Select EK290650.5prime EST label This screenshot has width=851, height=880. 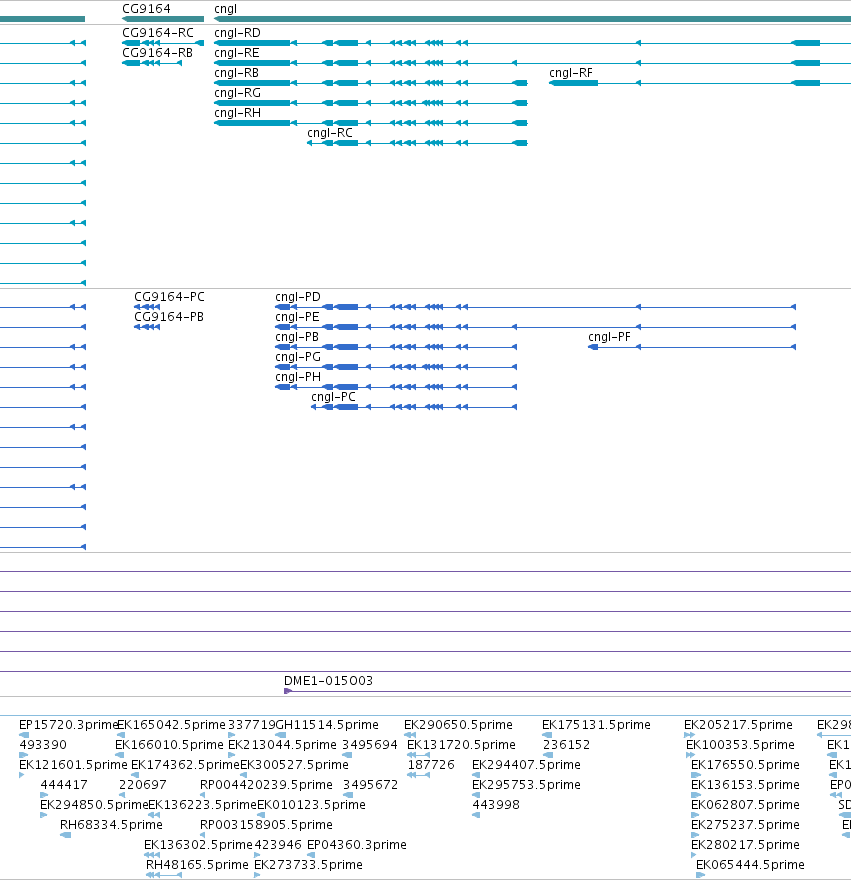[x=458, y=725]
